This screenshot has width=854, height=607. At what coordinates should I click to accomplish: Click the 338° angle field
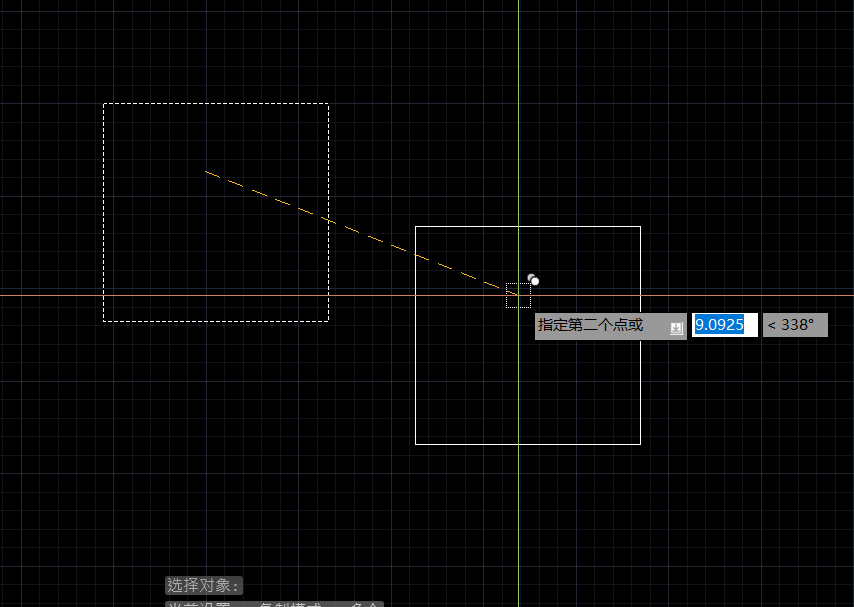tap(794, 325)
